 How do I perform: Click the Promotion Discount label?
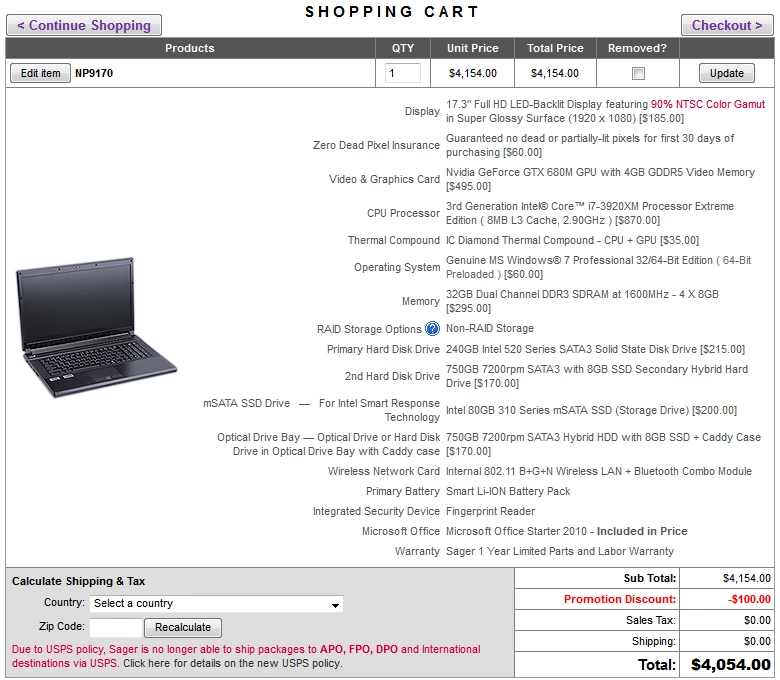620,599
